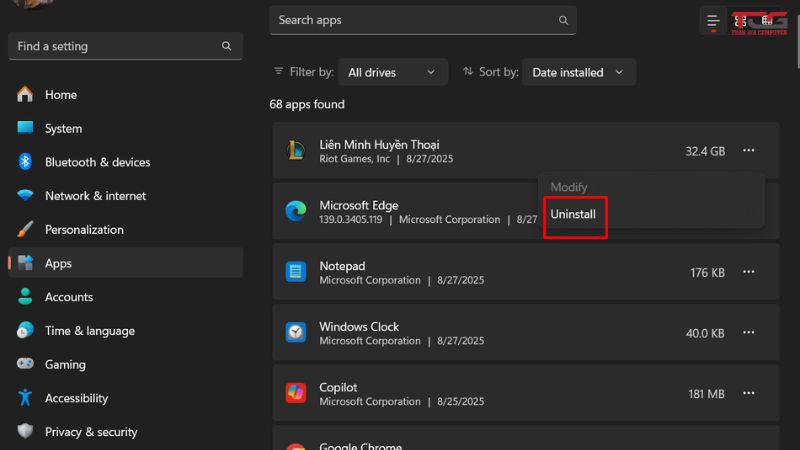Click the Riot Games, Inc publisher text
The image size is (800, 450).
point(355,159)
